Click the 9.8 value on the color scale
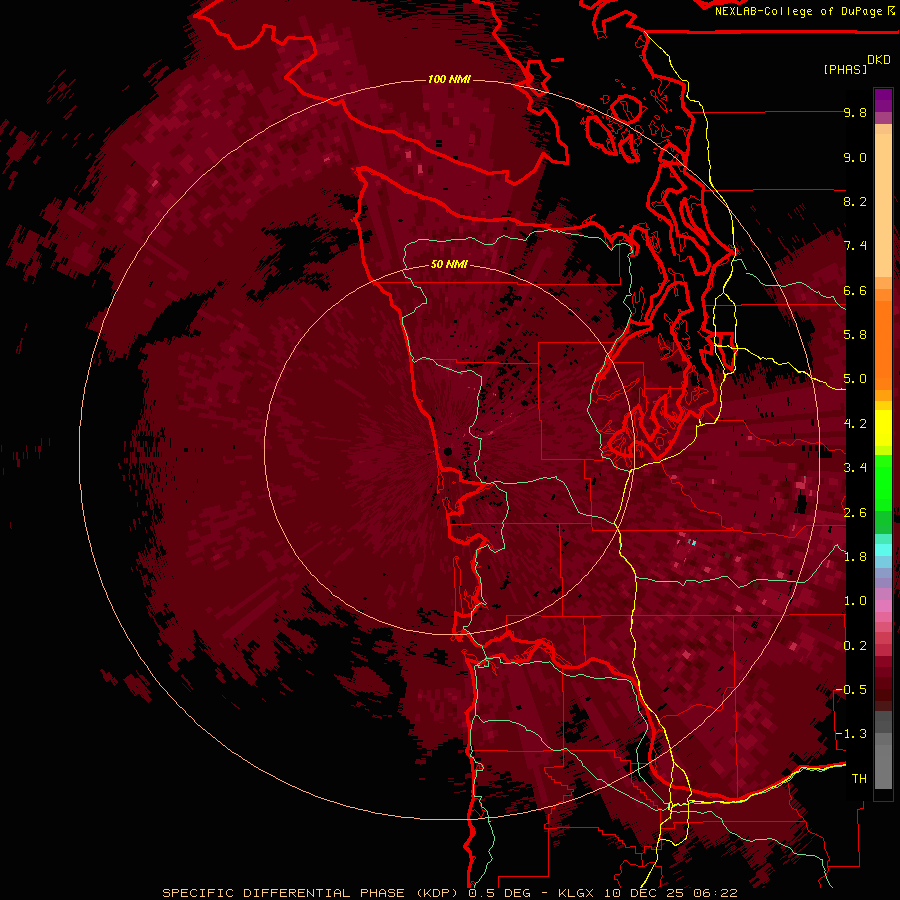 pyautogui.click(x=855, y=112)
